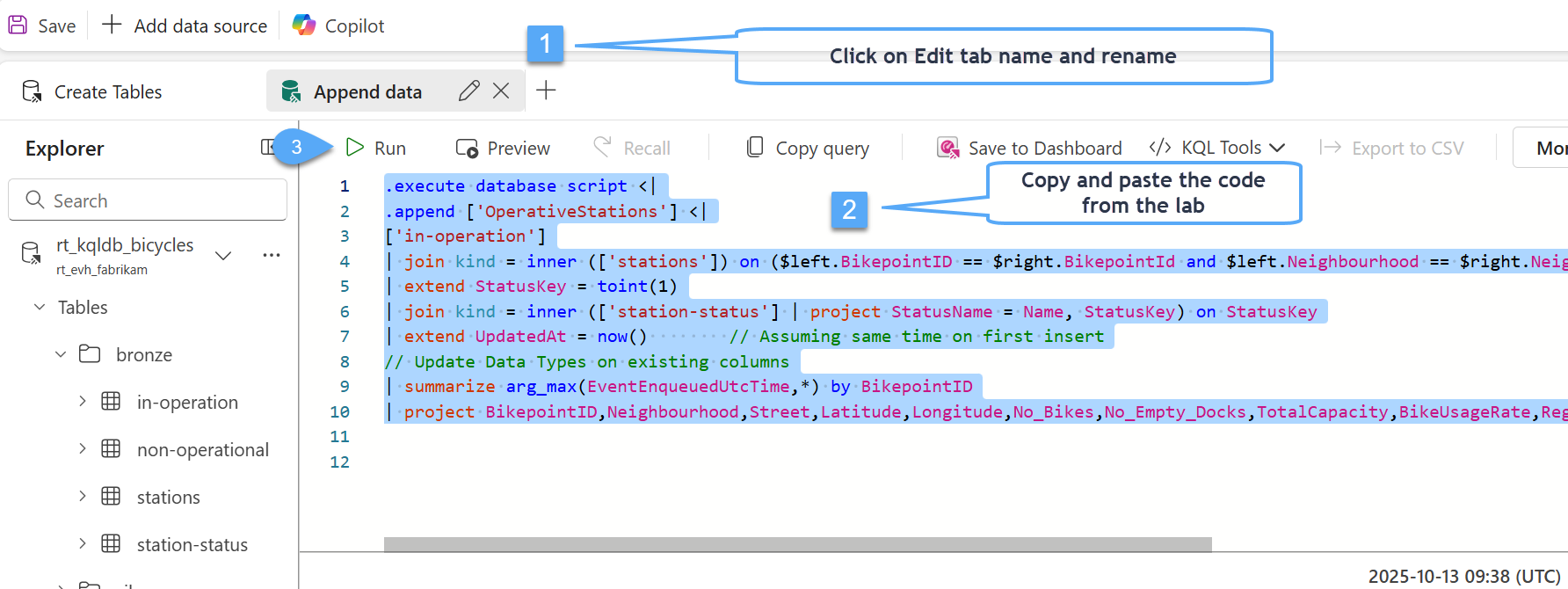Expand the stations table chevron
The width and height of the screenshot is (1568, 589).
point(83,496)
